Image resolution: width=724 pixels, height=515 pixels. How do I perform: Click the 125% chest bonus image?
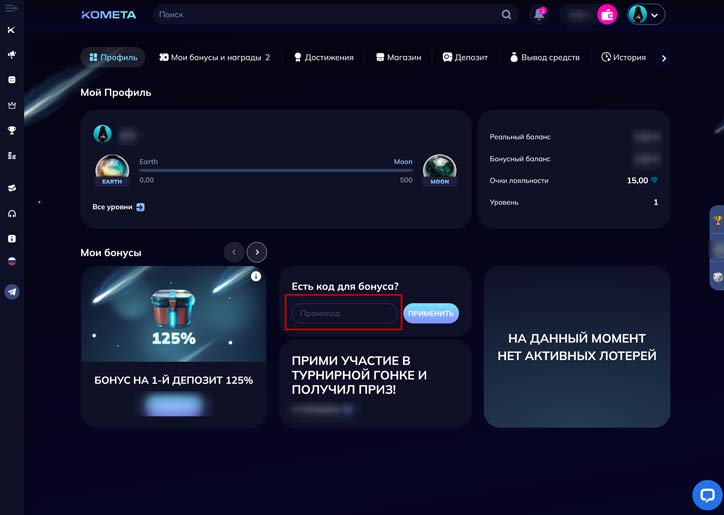(x=173, y=314)
